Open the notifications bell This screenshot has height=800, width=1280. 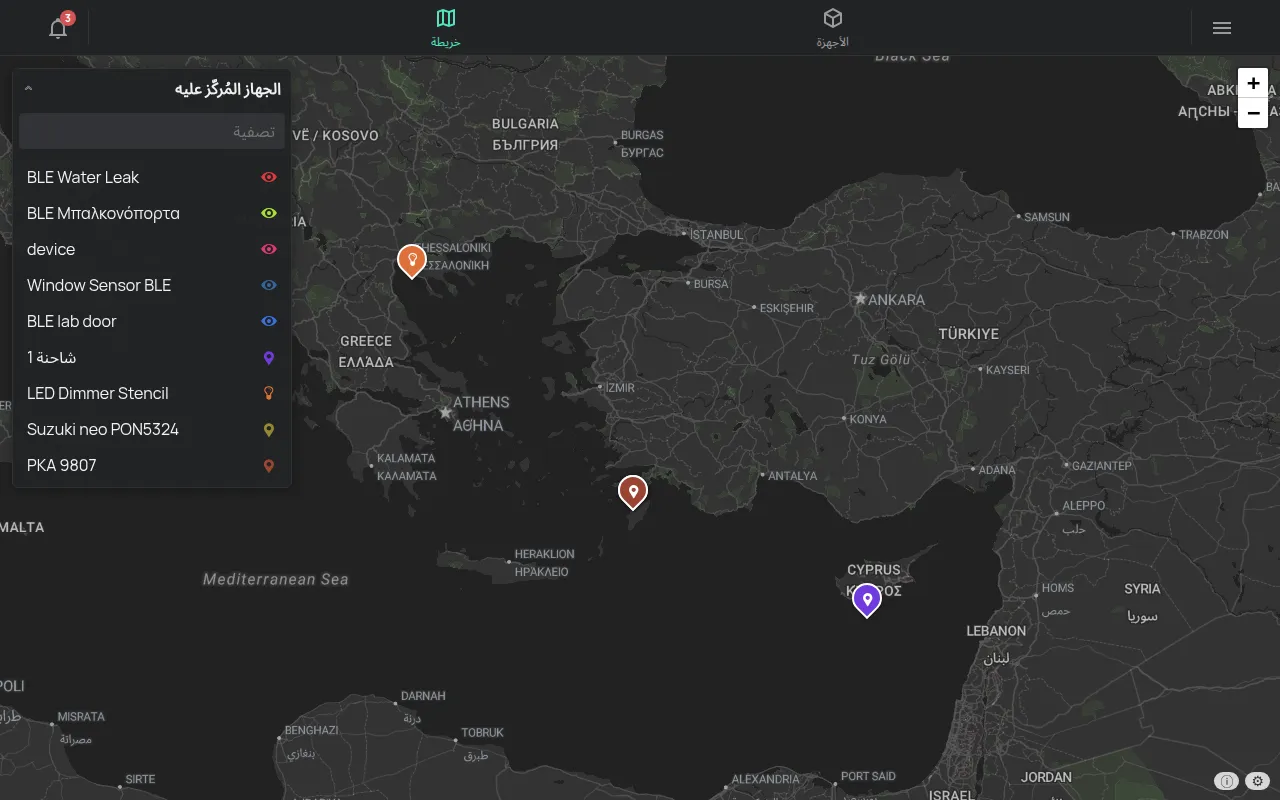[58, 28]
